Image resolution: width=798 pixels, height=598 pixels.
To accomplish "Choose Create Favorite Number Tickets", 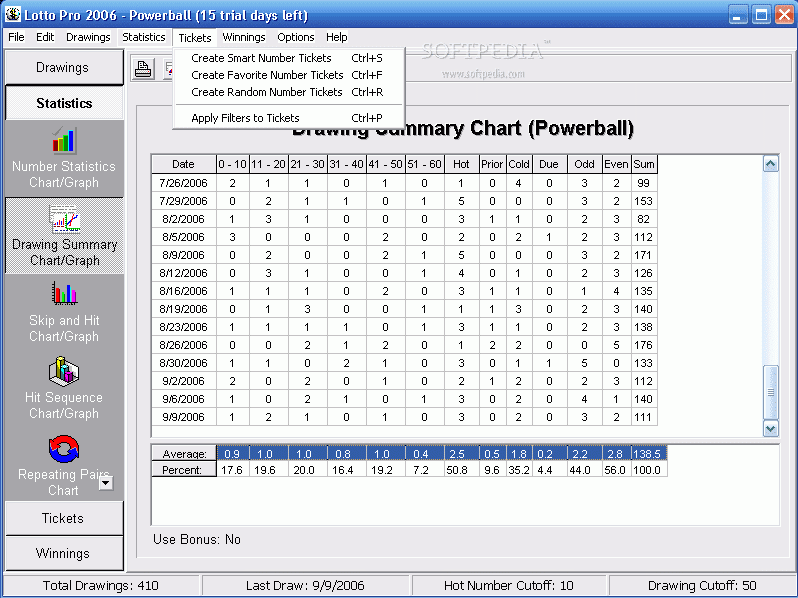I will coord(289,75).
